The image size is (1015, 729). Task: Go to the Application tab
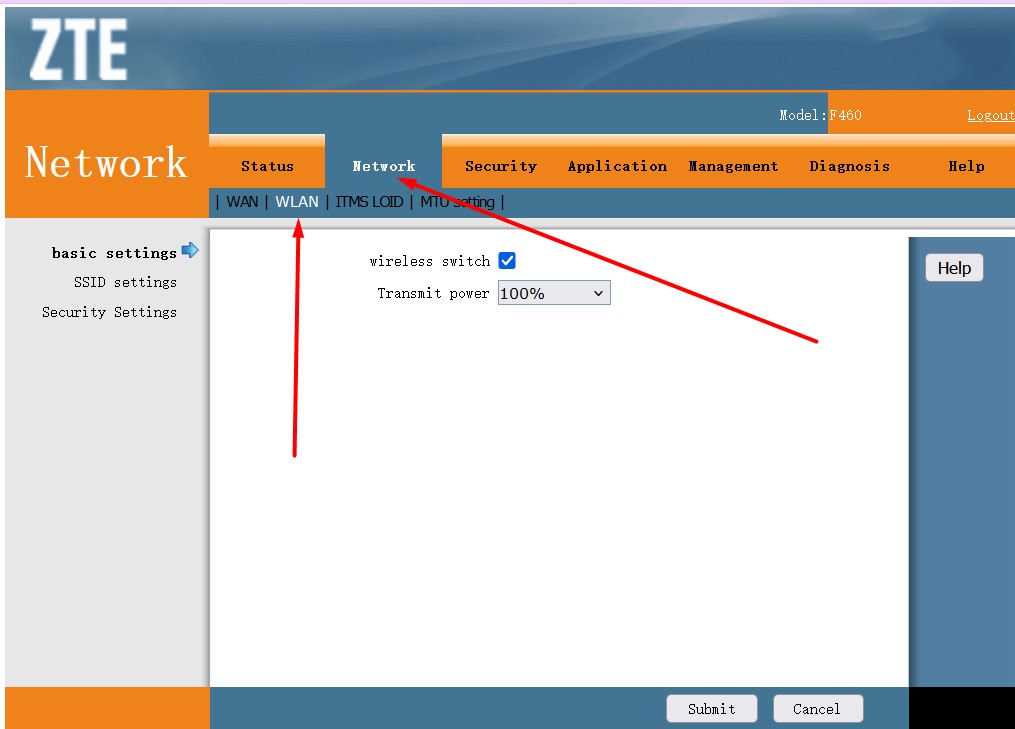(617, 166)
